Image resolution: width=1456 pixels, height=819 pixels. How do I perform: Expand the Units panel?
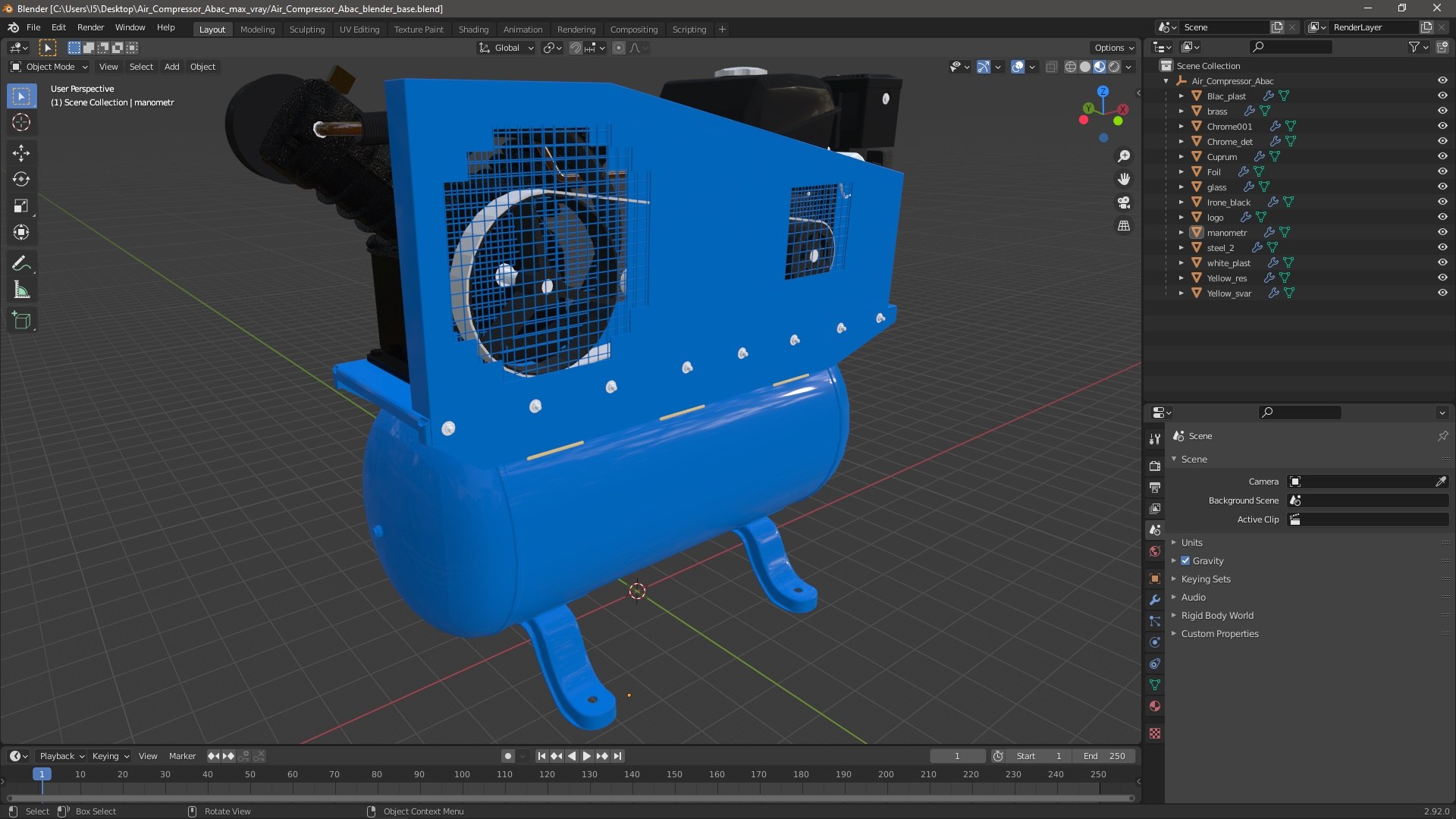tap(1191, 543)
